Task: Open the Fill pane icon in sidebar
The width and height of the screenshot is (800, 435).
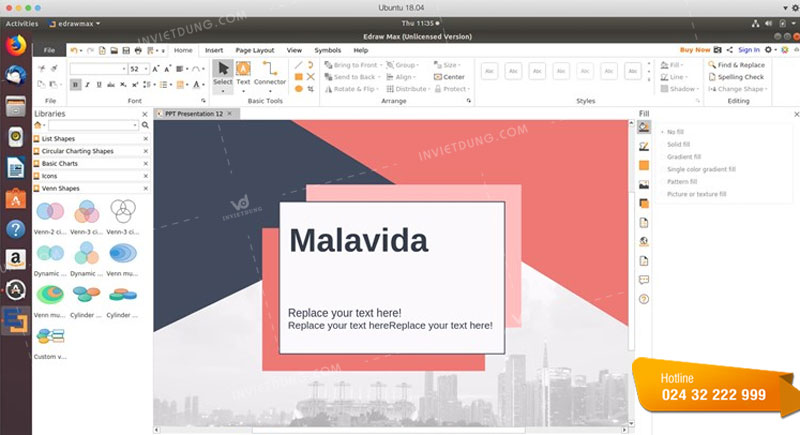Action: (644, 127)
